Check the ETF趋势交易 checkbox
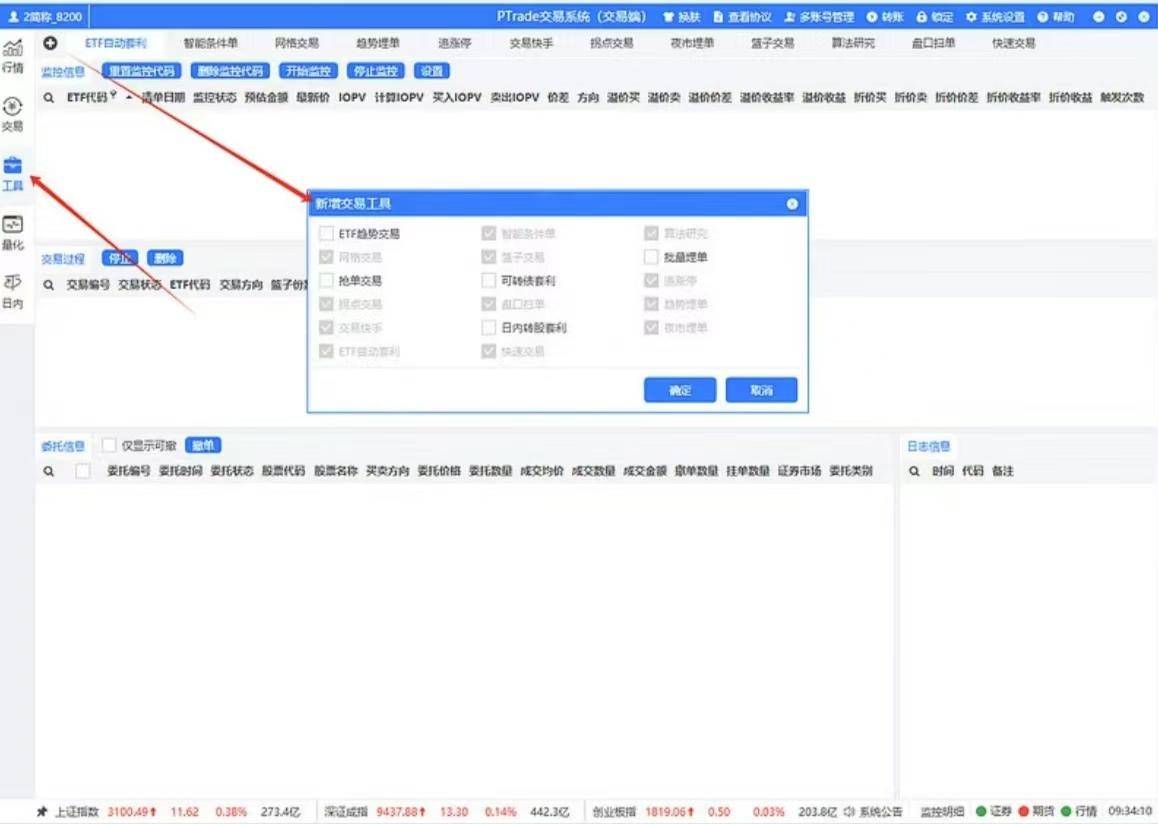This screenshot has height=824, width=1158. pos(326,233)
